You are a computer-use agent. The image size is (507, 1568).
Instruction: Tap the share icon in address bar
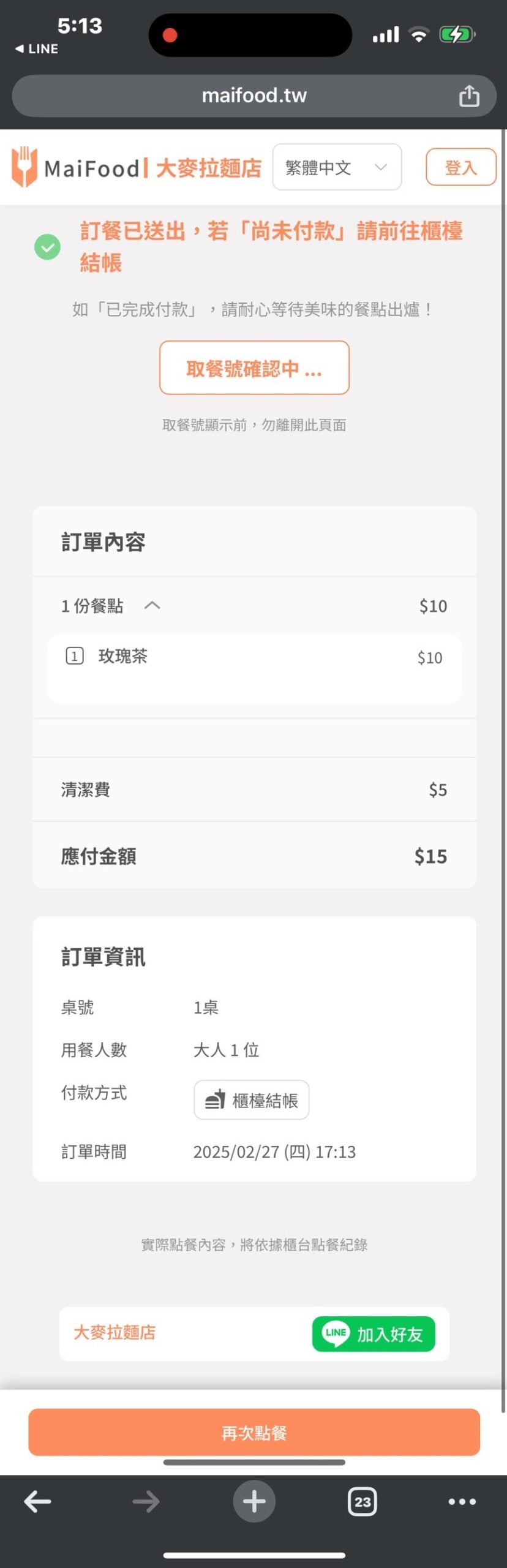[x=469, y=96]
